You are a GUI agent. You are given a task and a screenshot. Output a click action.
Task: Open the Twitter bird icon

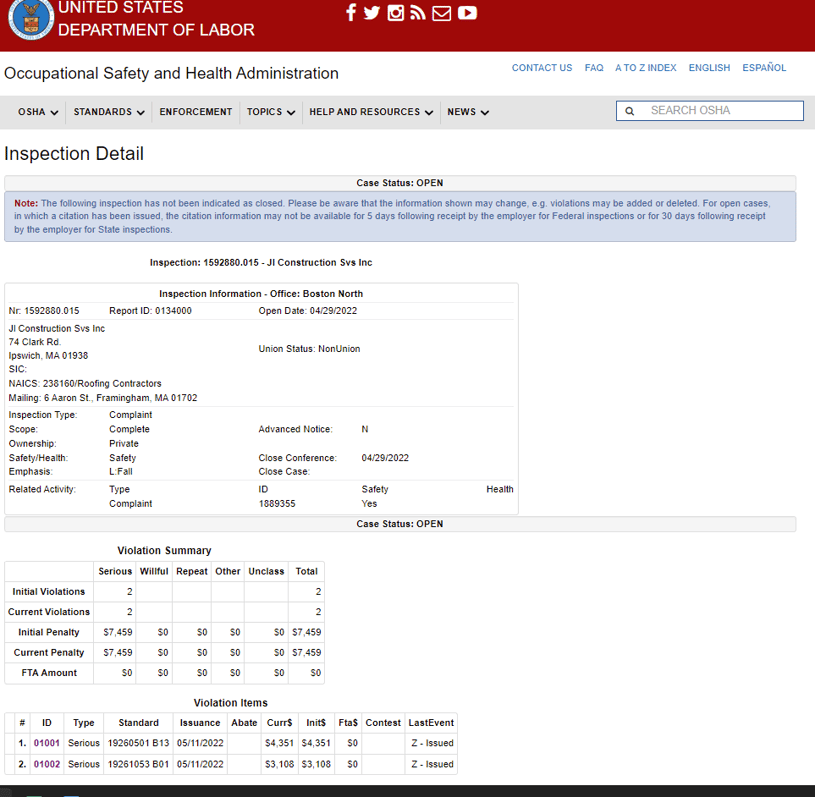click(372, 12)
